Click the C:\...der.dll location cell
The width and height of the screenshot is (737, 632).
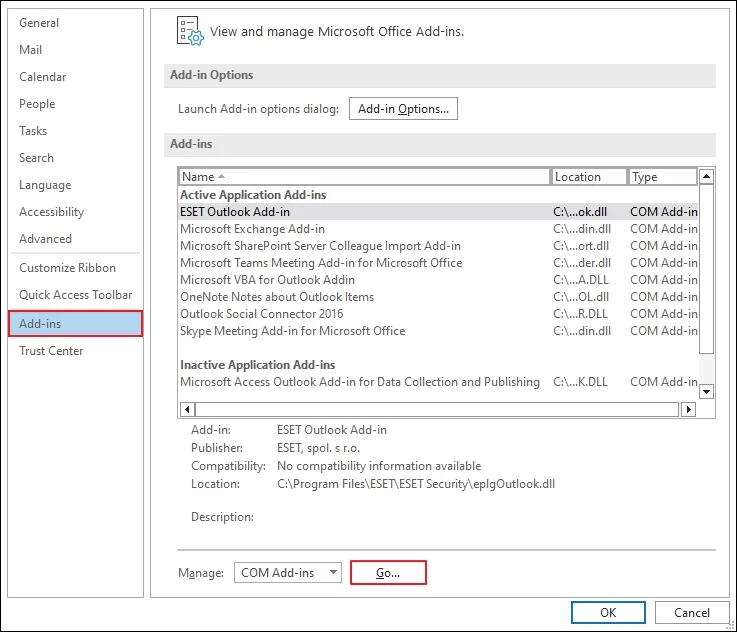click(582, 263)
